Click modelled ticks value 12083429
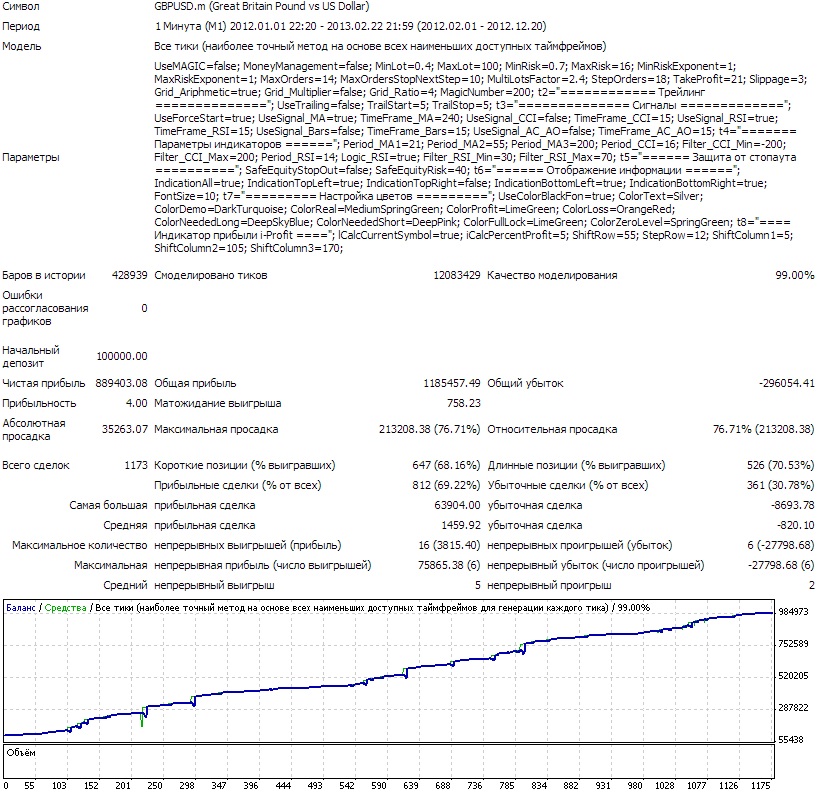The height and width of the screenshot is (801, 821). (x=457, y=275)
